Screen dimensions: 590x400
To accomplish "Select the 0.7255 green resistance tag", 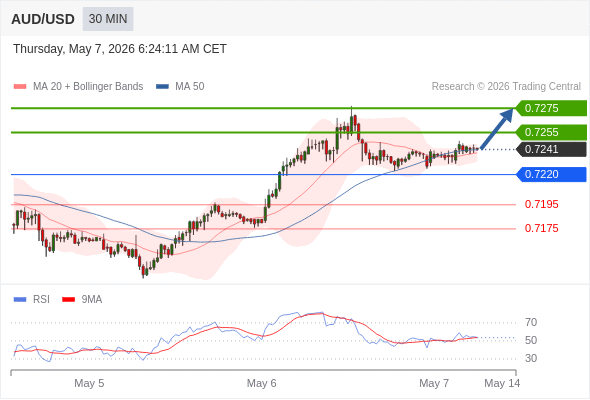I will click(551, 132).
